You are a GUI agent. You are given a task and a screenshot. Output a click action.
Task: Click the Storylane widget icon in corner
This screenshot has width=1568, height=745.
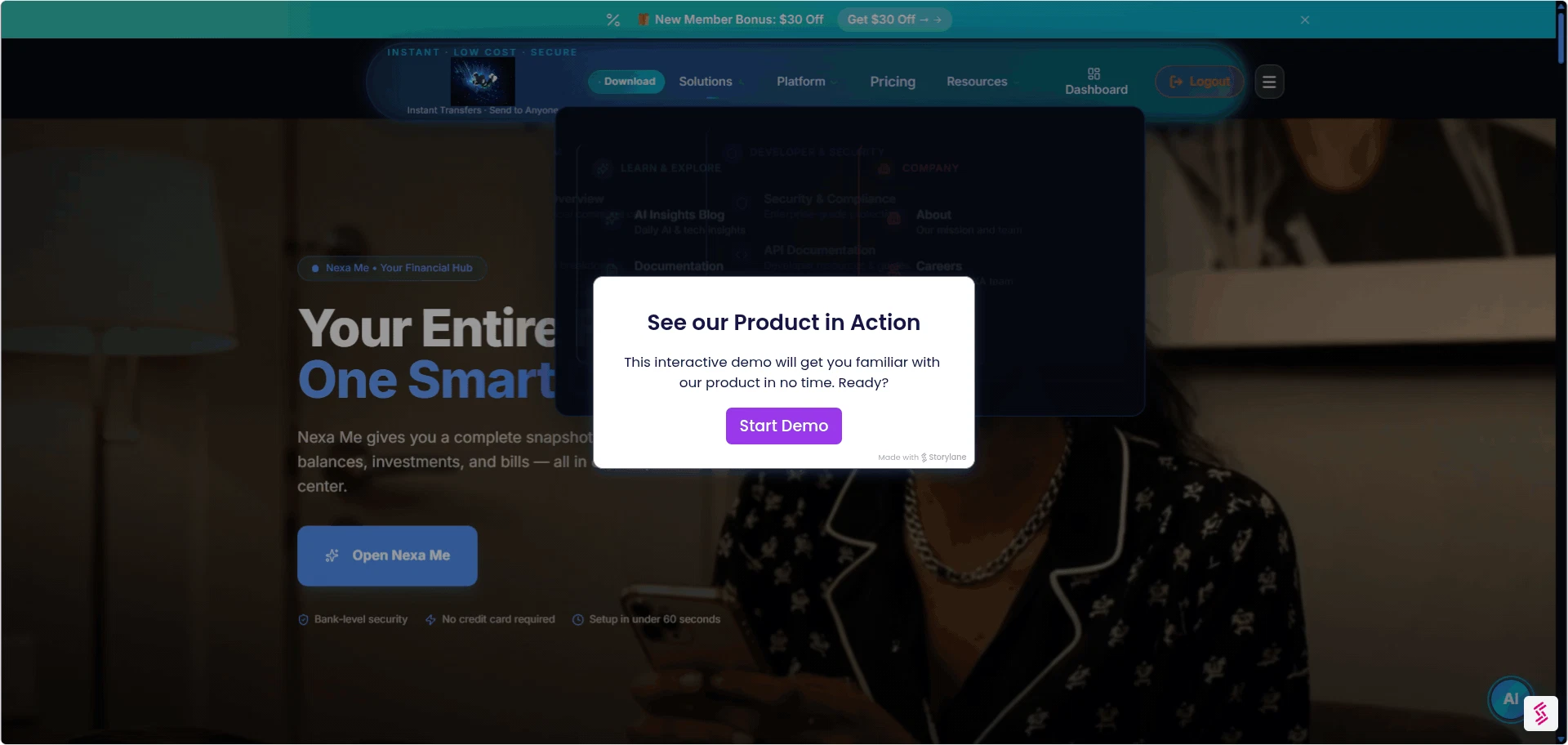(x=1541, y=713)
